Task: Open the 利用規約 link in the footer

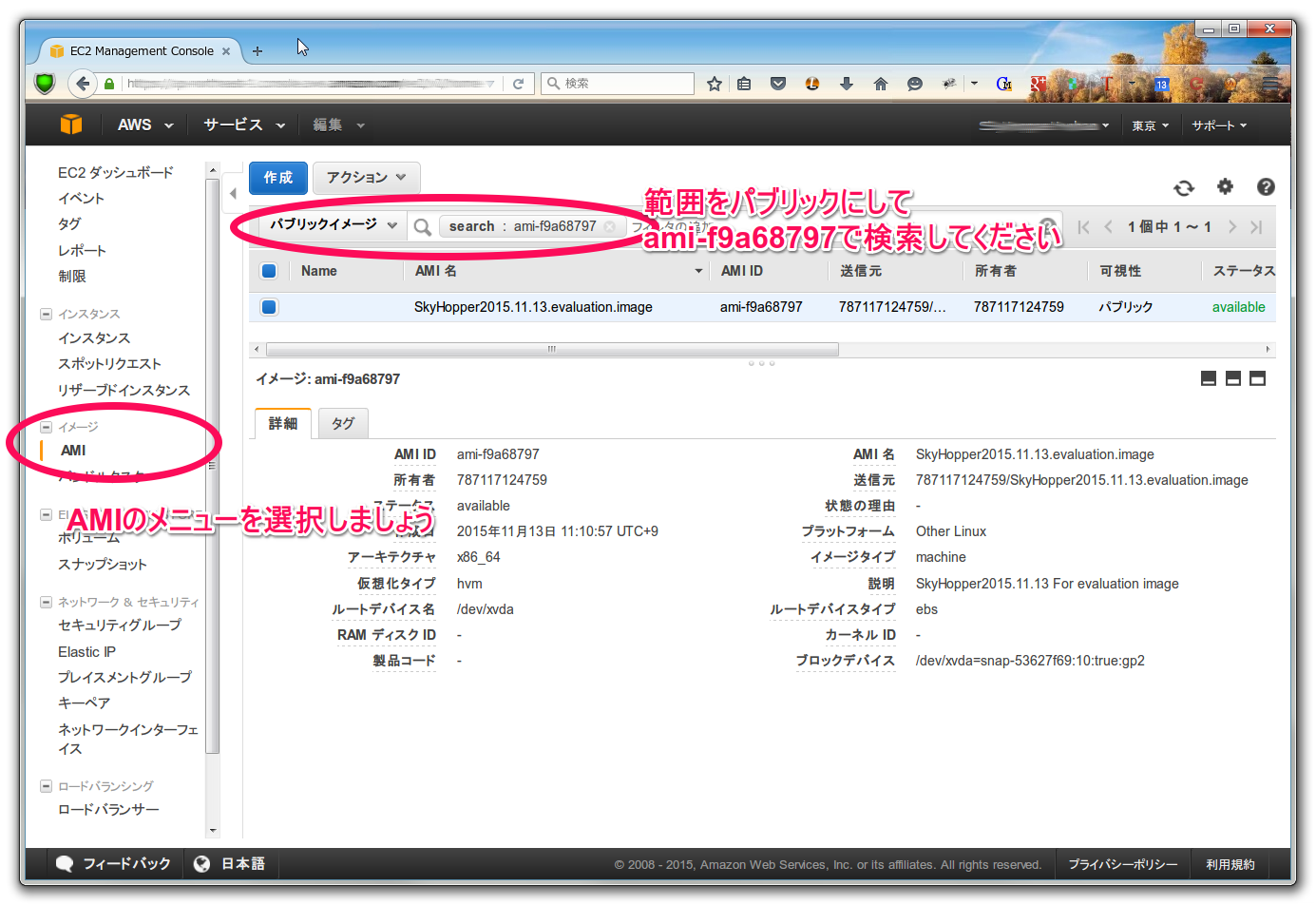Action: tap(1230, 864)
